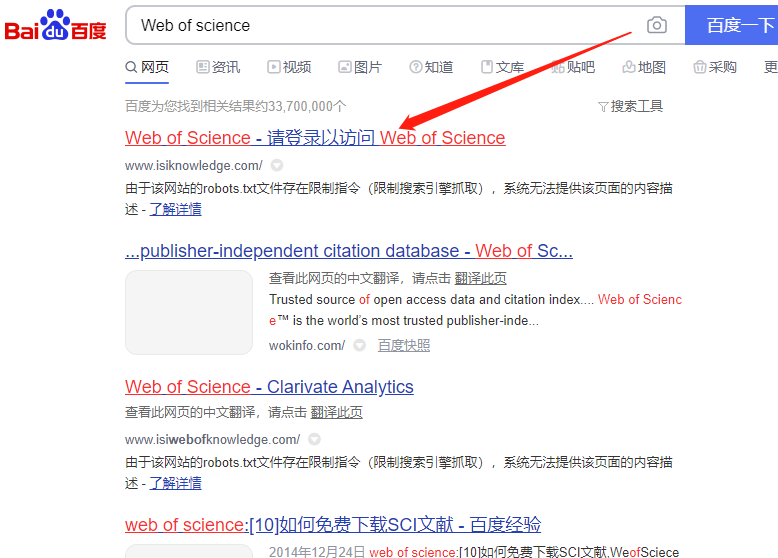Click www.isiknowledge.com/ URL text
This screenshot has width=778, height=558.
[x=194, y=166]
